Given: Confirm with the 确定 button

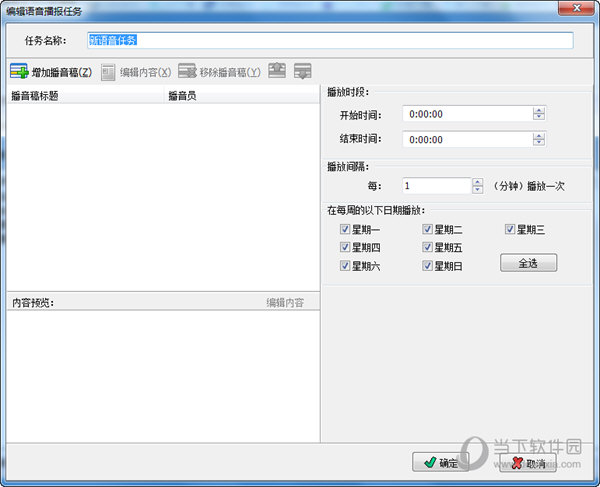Looking at the screenshot, I should [x=440, y=463].
